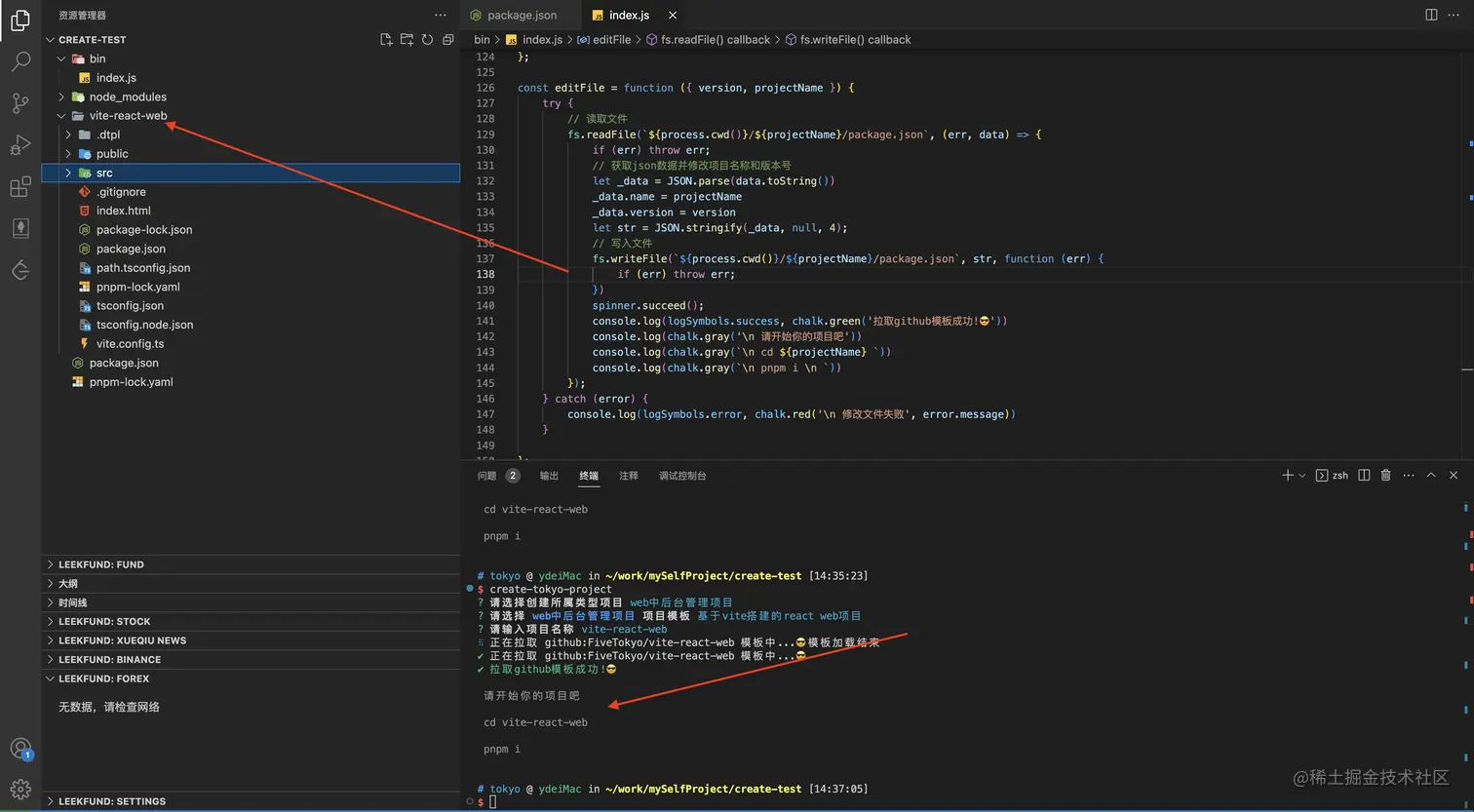Collapse the LEEKFUND: FOREX section
The image size is (1474, 812).
click(251, 678)
